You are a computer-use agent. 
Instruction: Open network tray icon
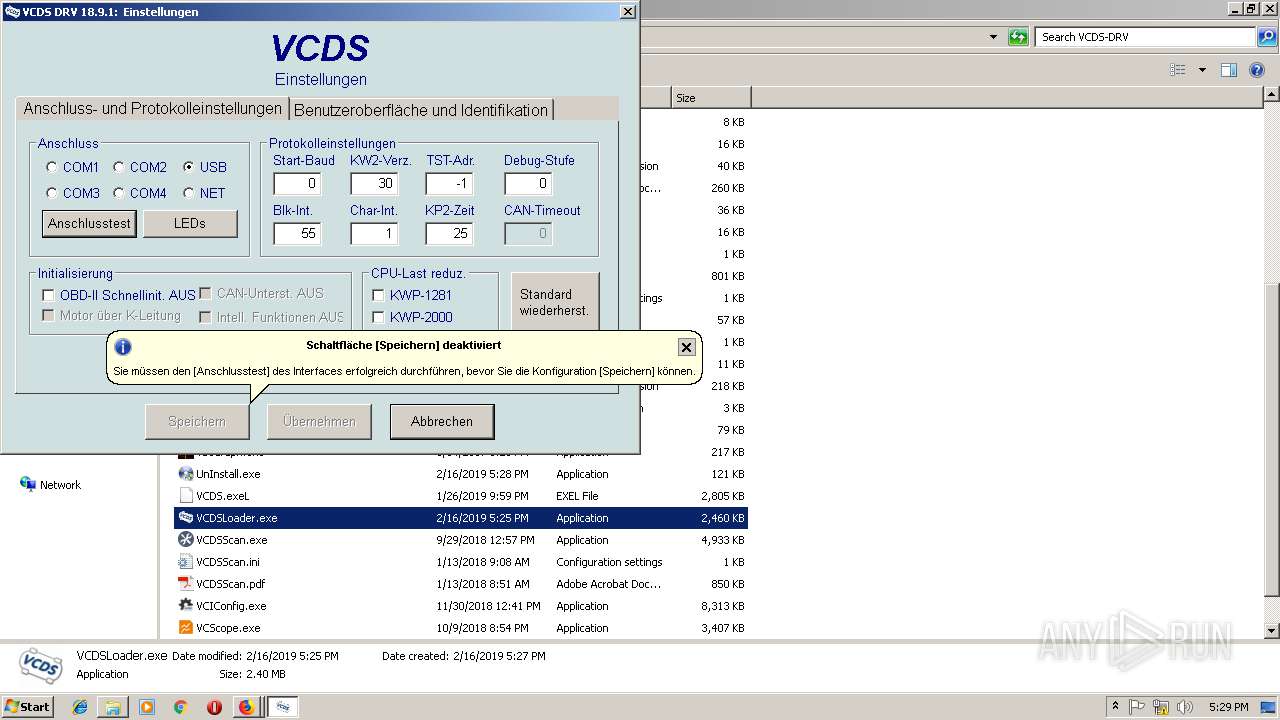1161,707
